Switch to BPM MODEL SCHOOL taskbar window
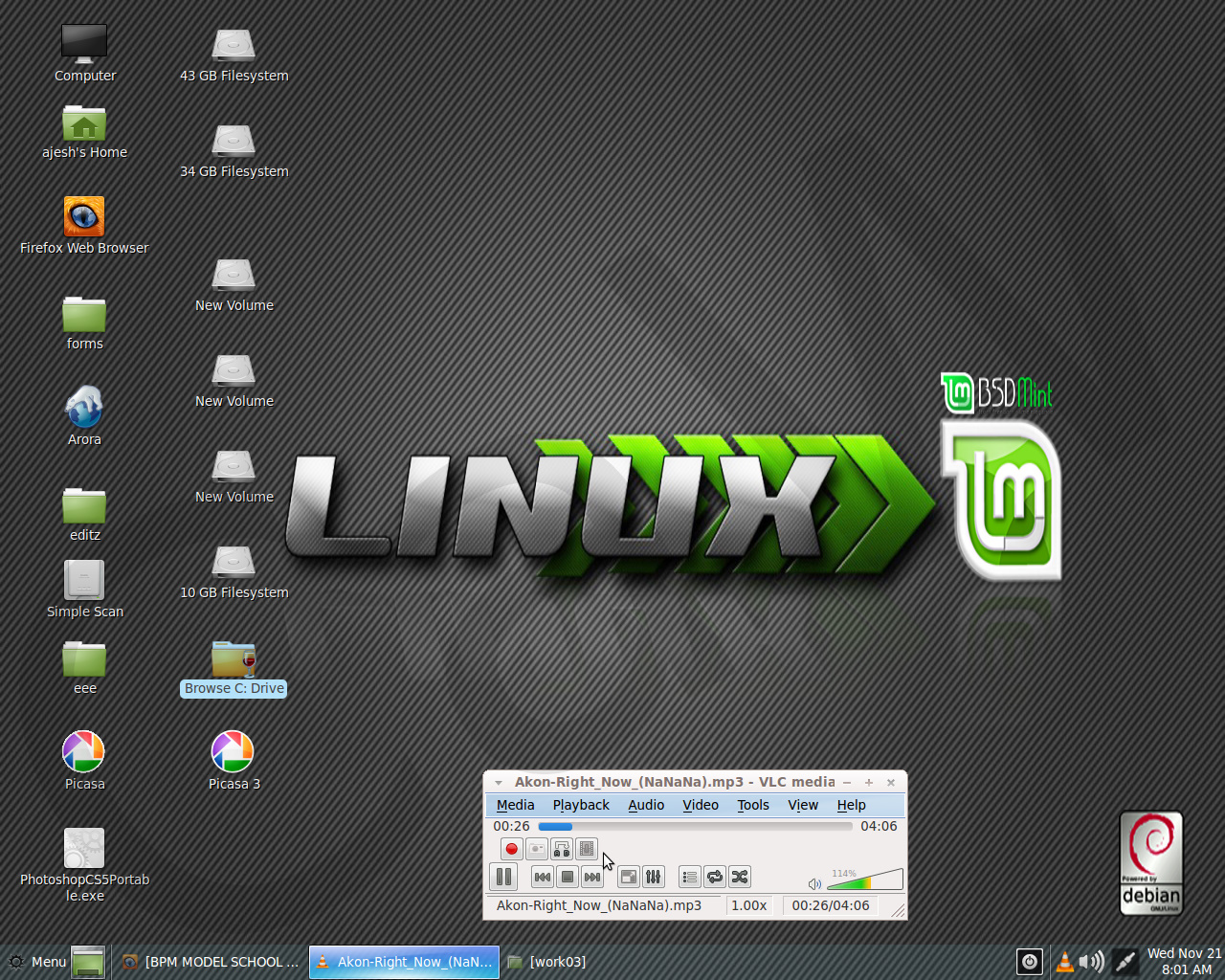The image size is (1225, 980). pos(211,962)
